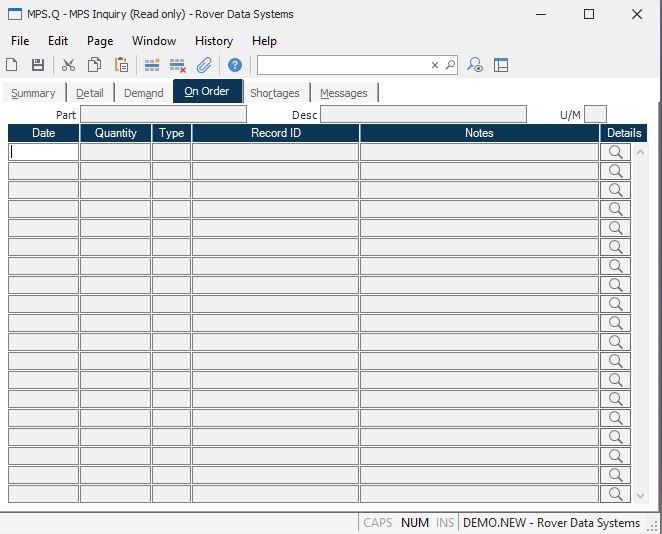Clear the toolbar search box with X
This screenshot has height=534, width=662.
(435, 65)
